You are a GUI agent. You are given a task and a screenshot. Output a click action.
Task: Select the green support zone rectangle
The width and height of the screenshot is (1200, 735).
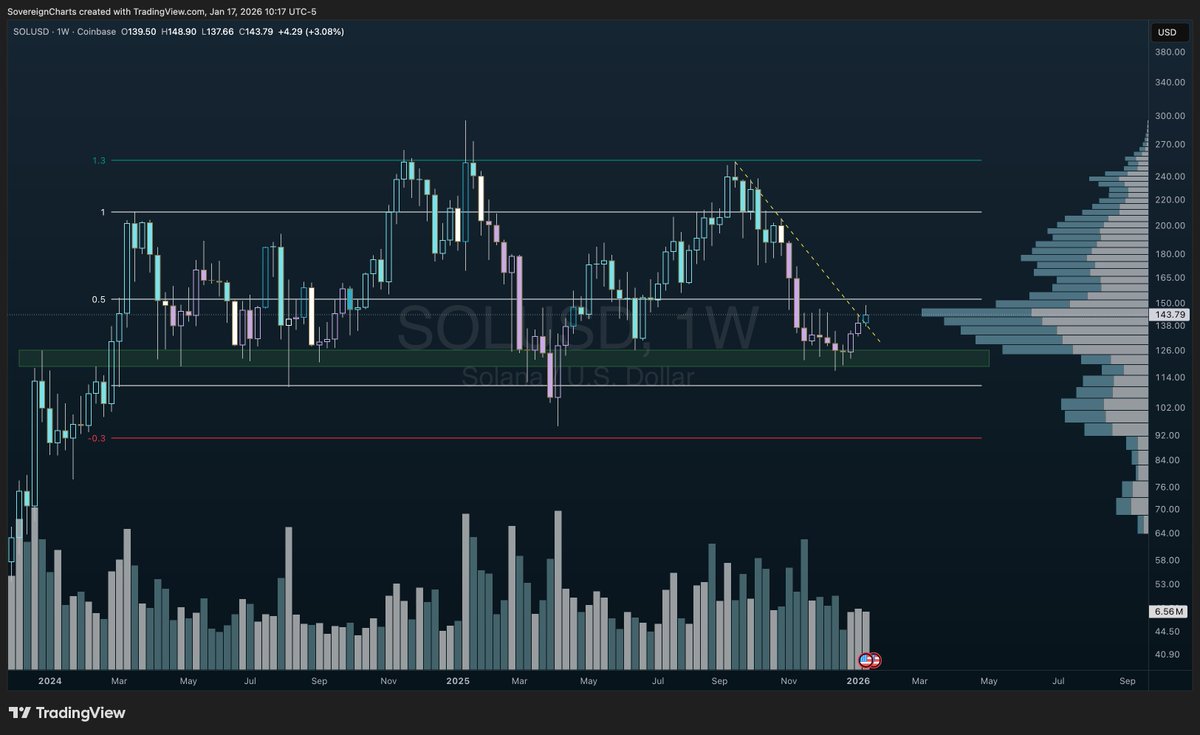tap(503, 358)
